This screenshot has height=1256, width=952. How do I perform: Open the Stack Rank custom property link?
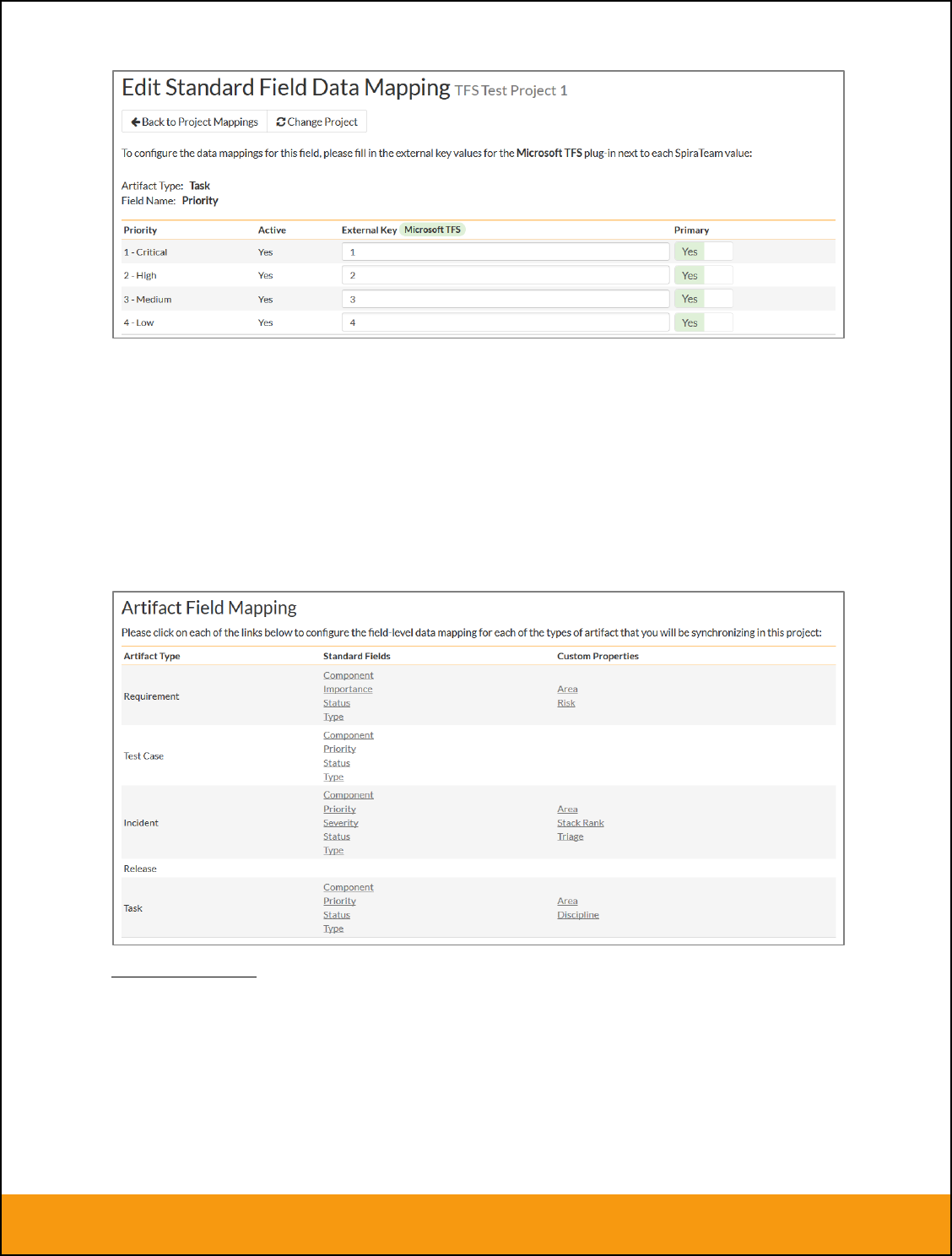581,823
